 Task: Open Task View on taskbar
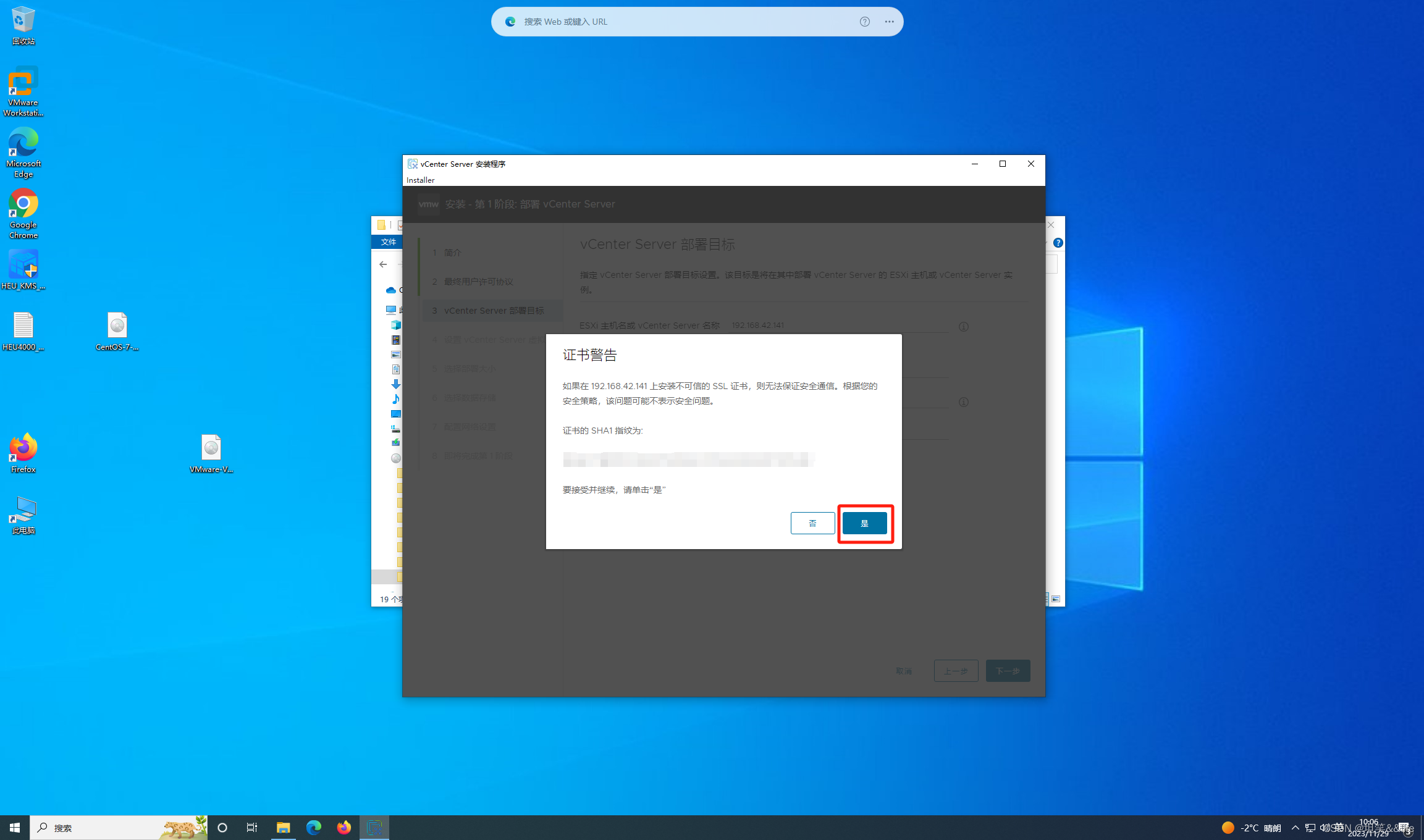(252, 827)
